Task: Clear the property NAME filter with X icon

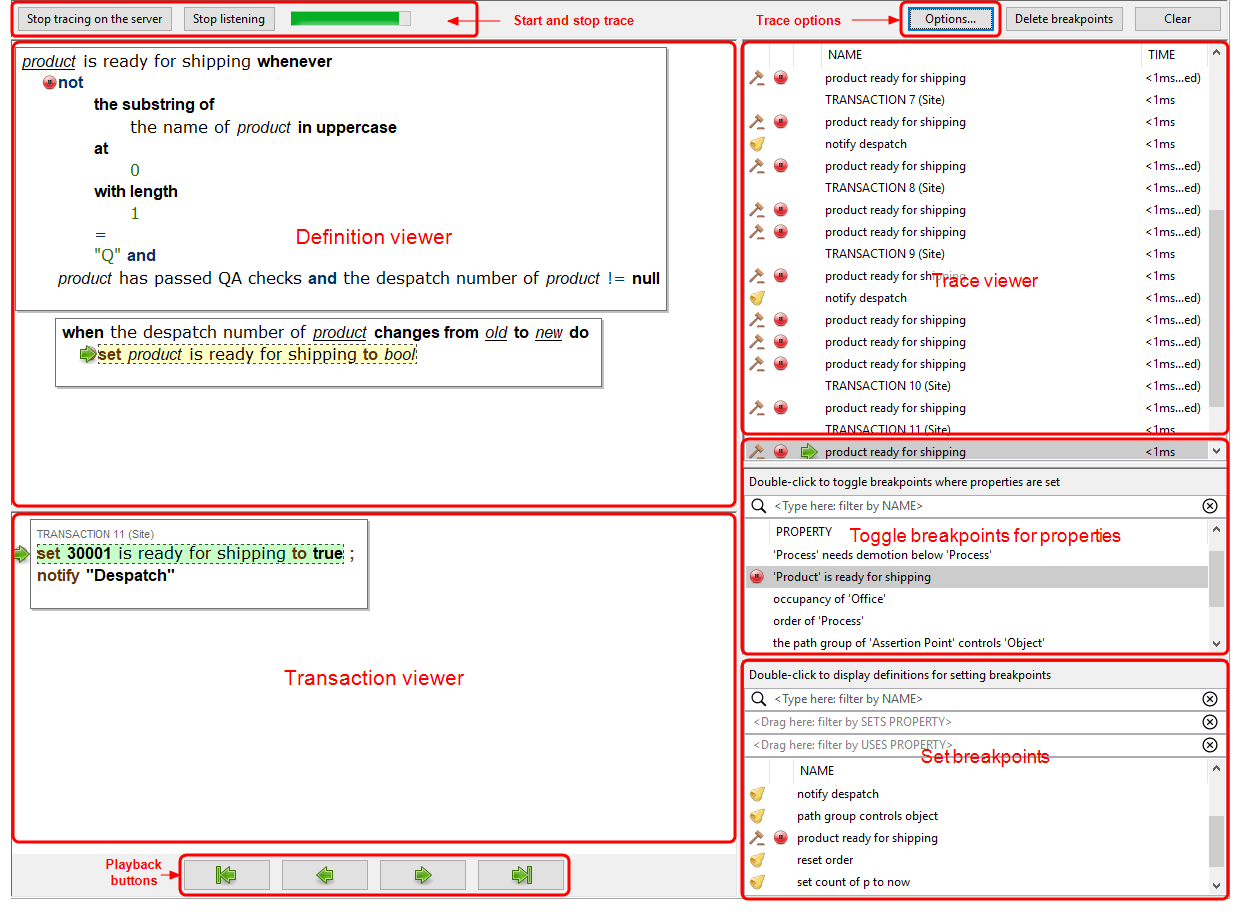Action: tap(1210, 506)
